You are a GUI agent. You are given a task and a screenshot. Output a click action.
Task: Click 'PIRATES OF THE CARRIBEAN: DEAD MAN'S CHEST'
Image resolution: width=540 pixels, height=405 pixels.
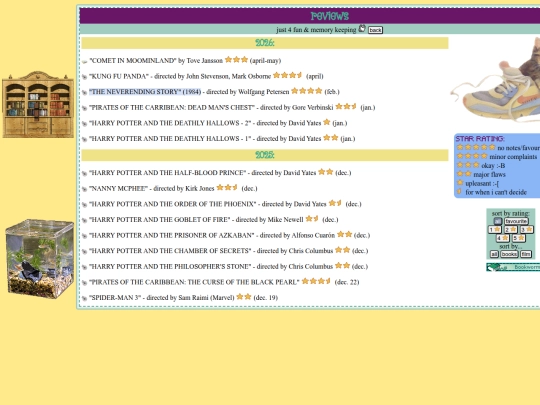tap(172, 107)
